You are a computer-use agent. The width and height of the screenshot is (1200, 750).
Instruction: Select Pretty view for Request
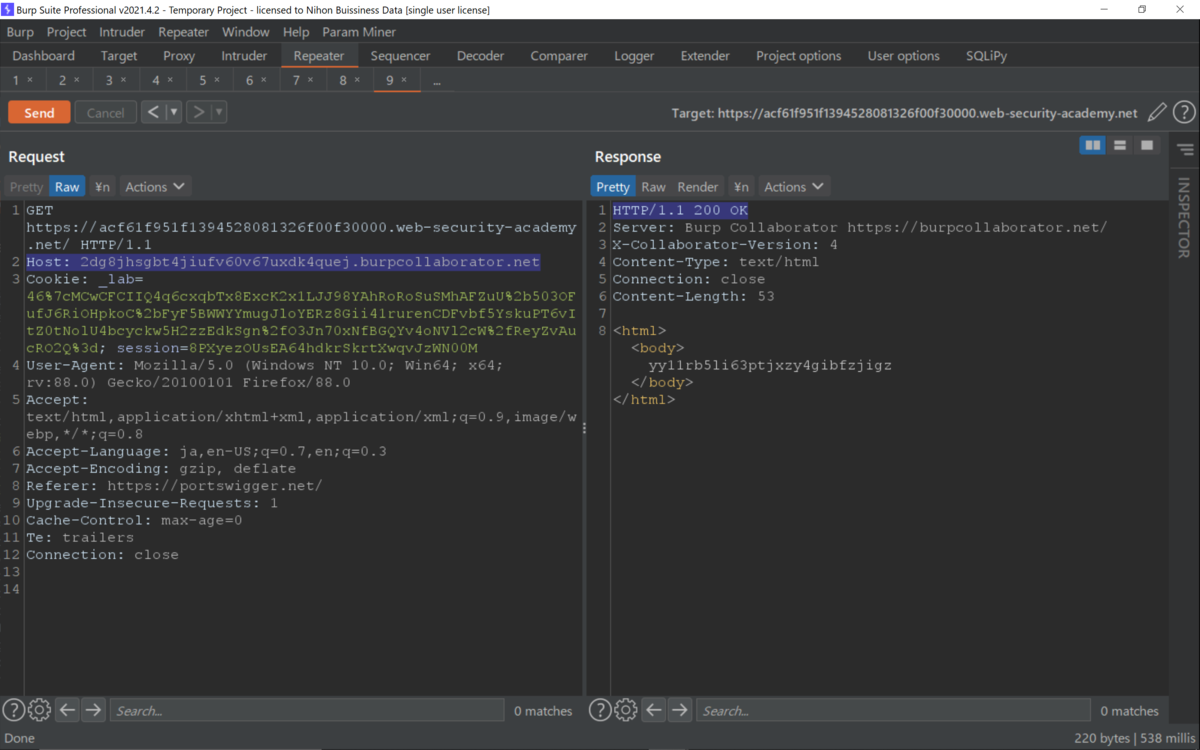tap(27, 187)
